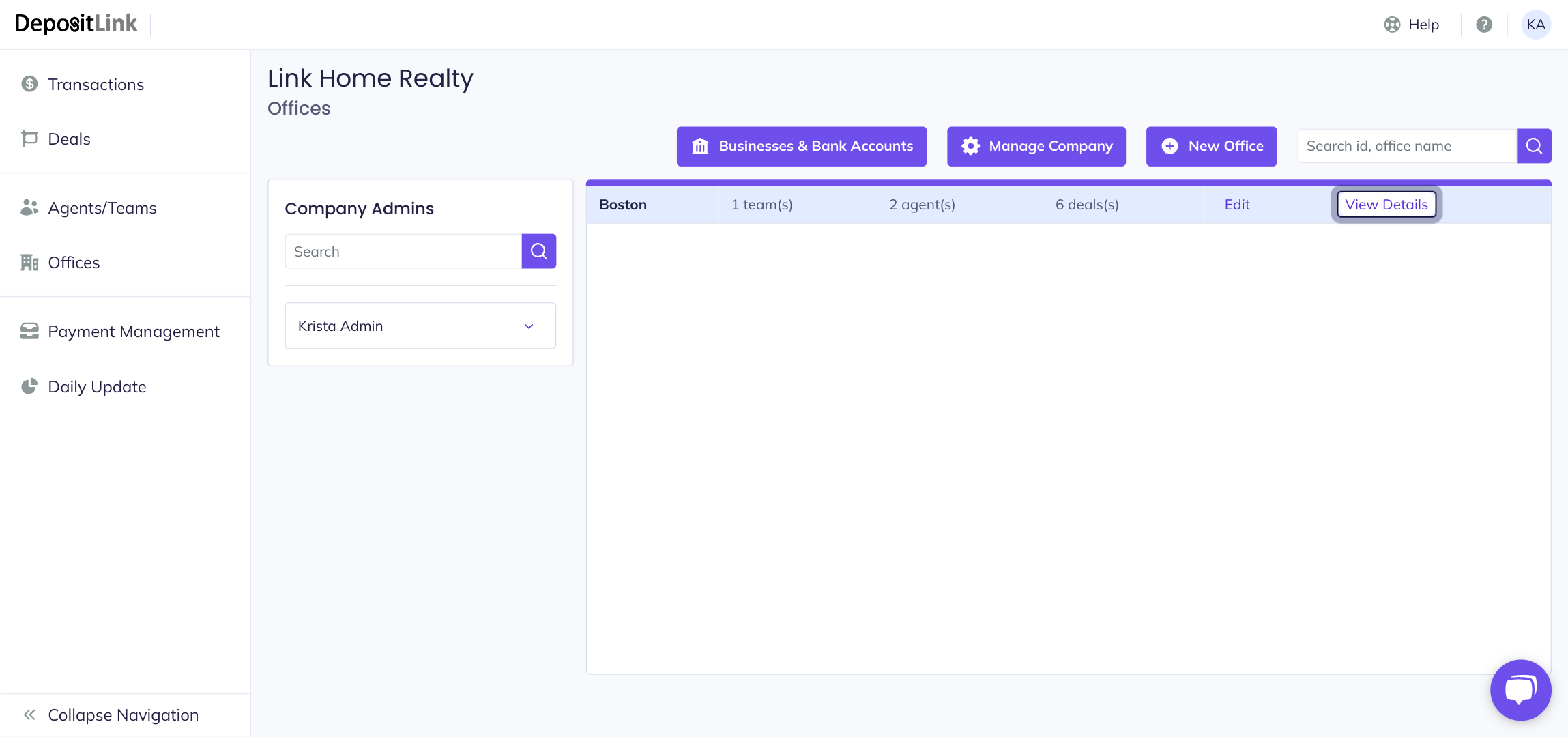The image size is (1568, 737).
Task: Click the office search magnifier button
Action: coord(1533,146)
